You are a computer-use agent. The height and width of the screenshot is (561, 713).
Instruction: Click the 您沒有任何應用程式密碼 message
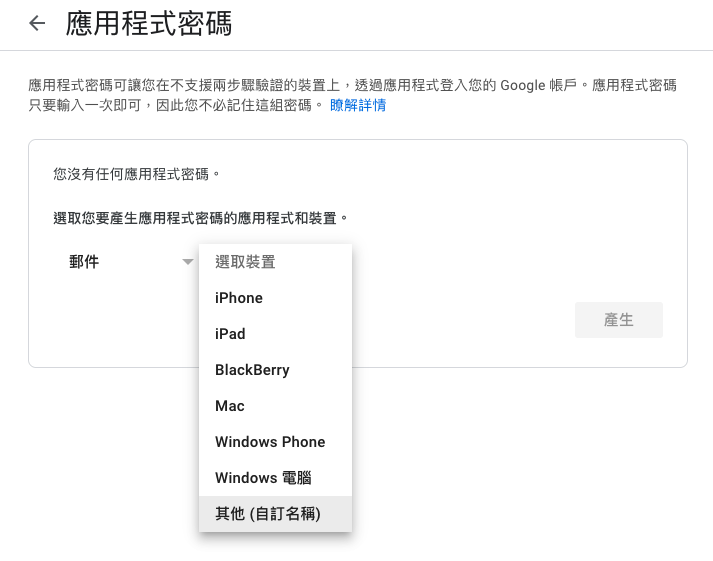[136, 174]
